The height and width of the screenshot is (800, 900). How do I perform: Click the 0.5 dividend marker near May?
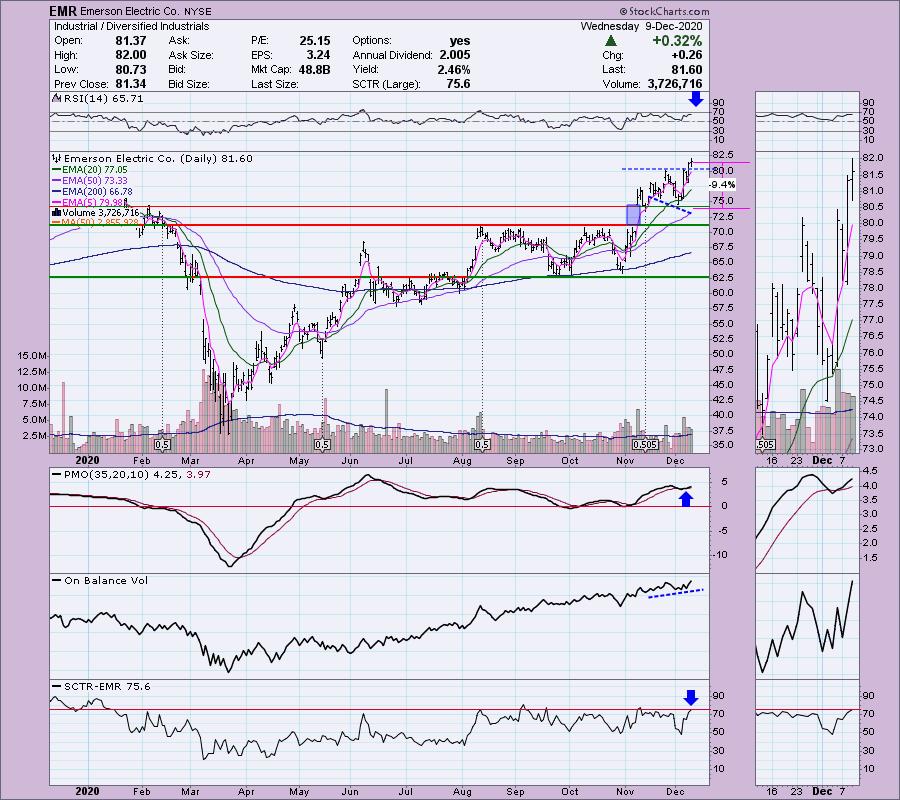(x=322, y=445)
